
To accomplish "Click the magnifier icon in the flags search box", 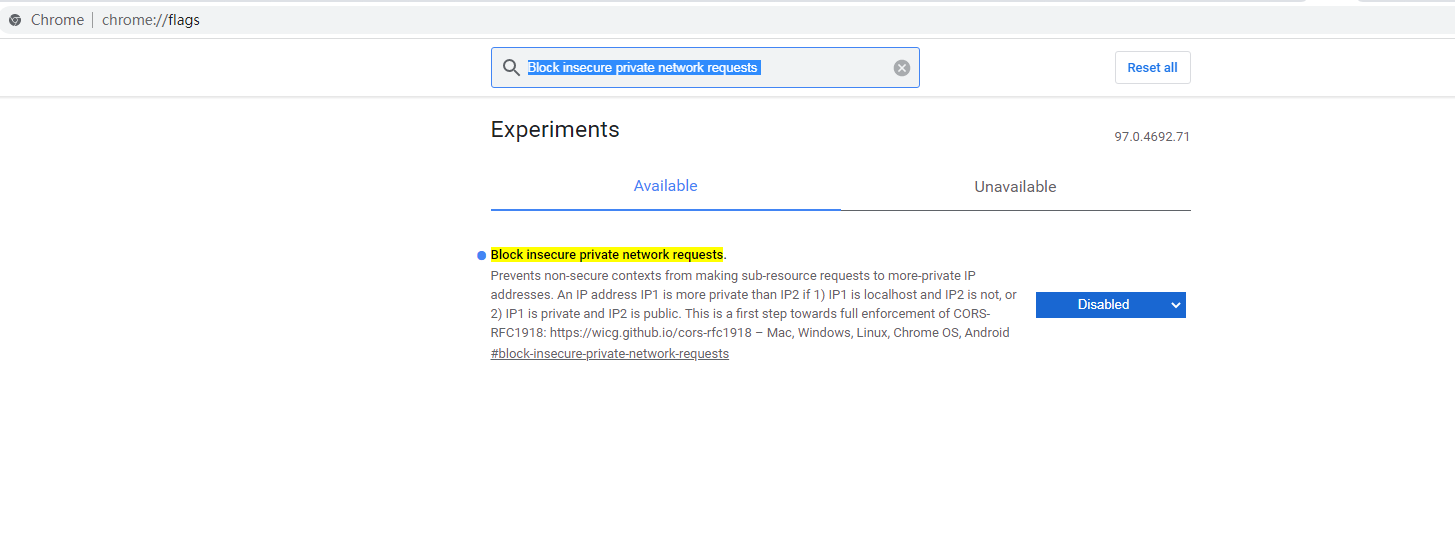I will coord(511,67).
